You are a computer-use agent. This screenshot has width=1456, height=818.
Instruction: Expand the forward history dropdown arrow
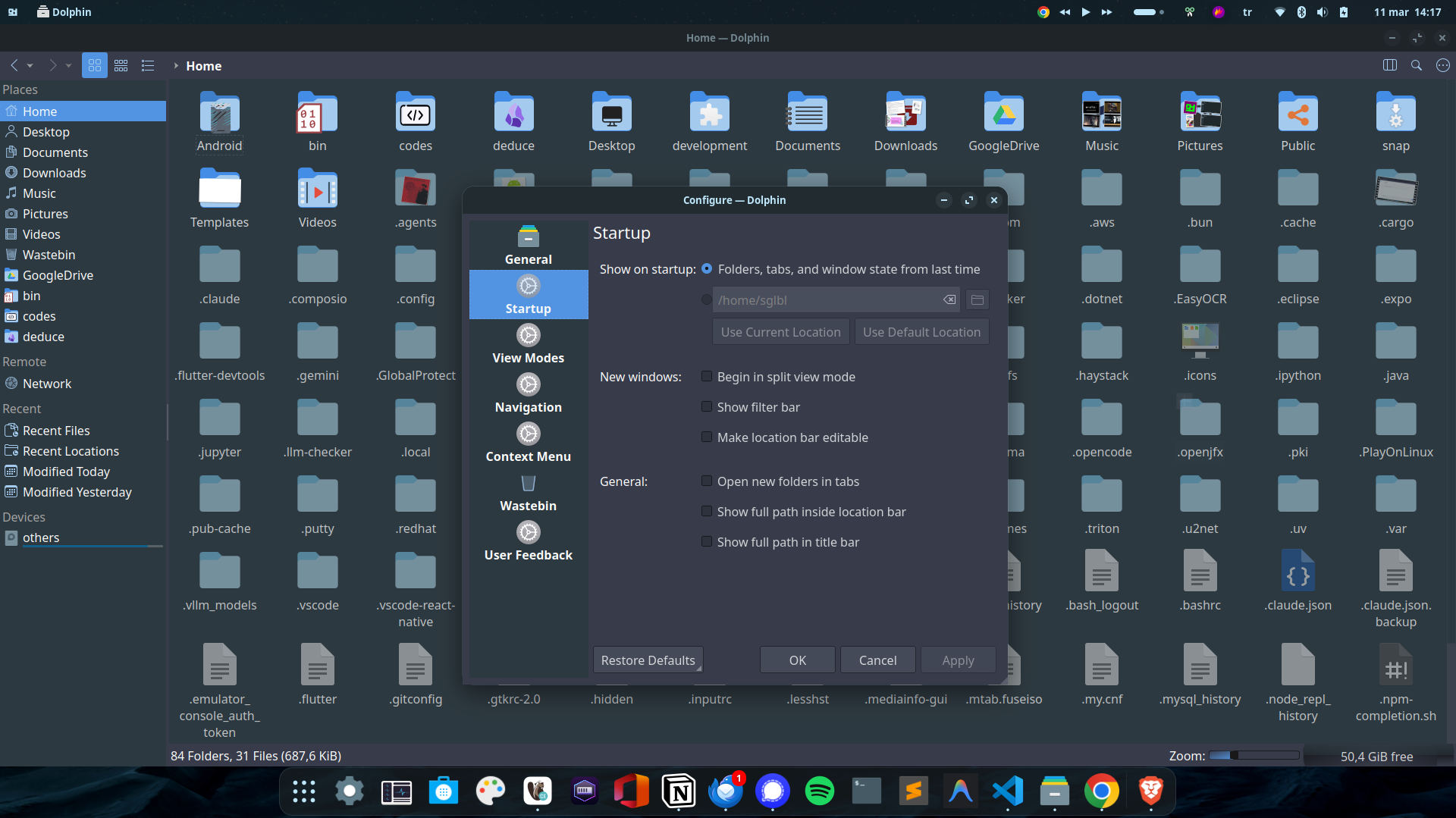coord(68,66)
